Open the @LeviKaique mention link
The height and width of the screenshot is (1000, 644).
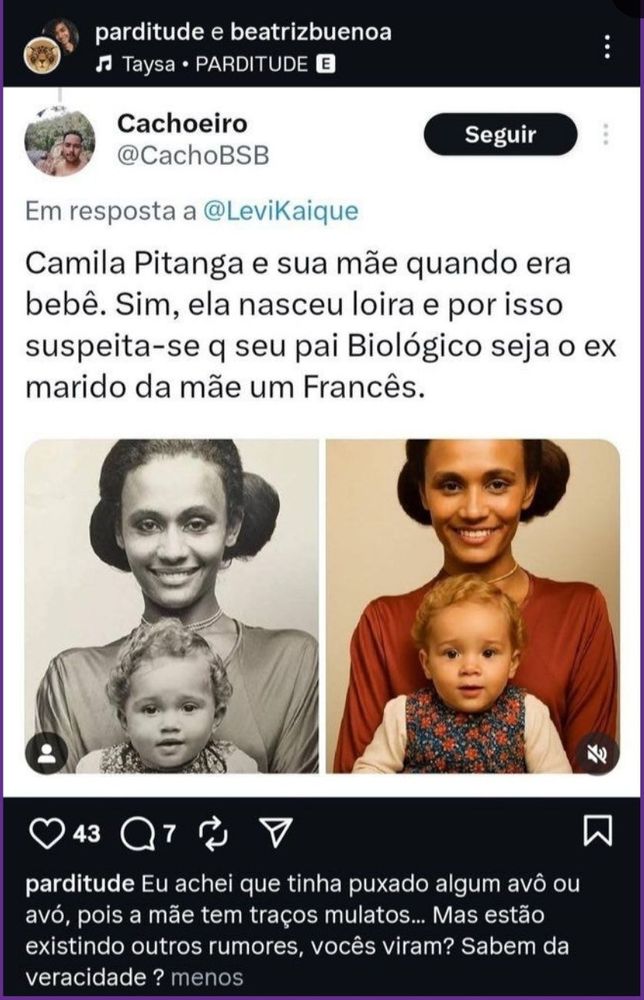(281, 211)
